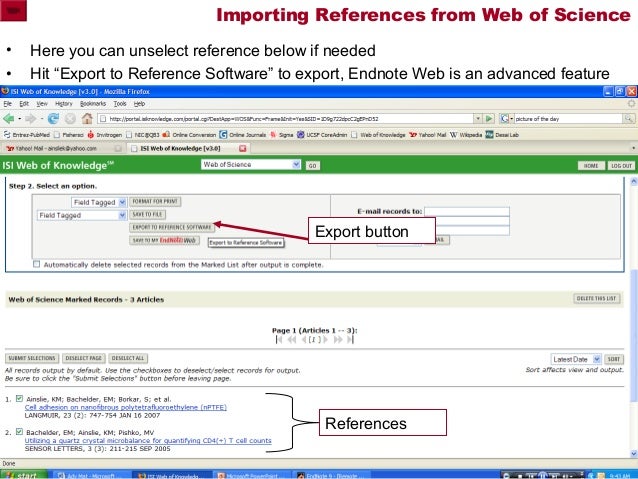Uncheck the Bachelder, EM; Ainslie record checkbox
This screenshot has height=479, width=638.
click(19, 431)
